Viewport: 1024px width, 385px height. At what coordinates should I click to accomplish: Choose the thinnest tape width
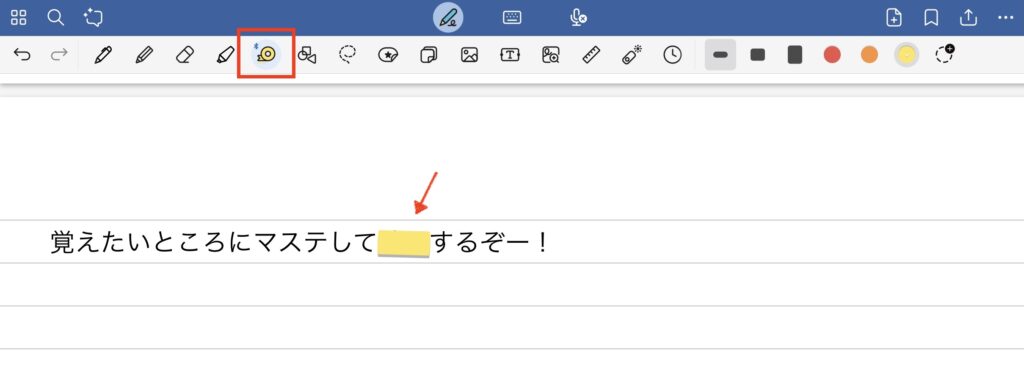click(720, 55)
